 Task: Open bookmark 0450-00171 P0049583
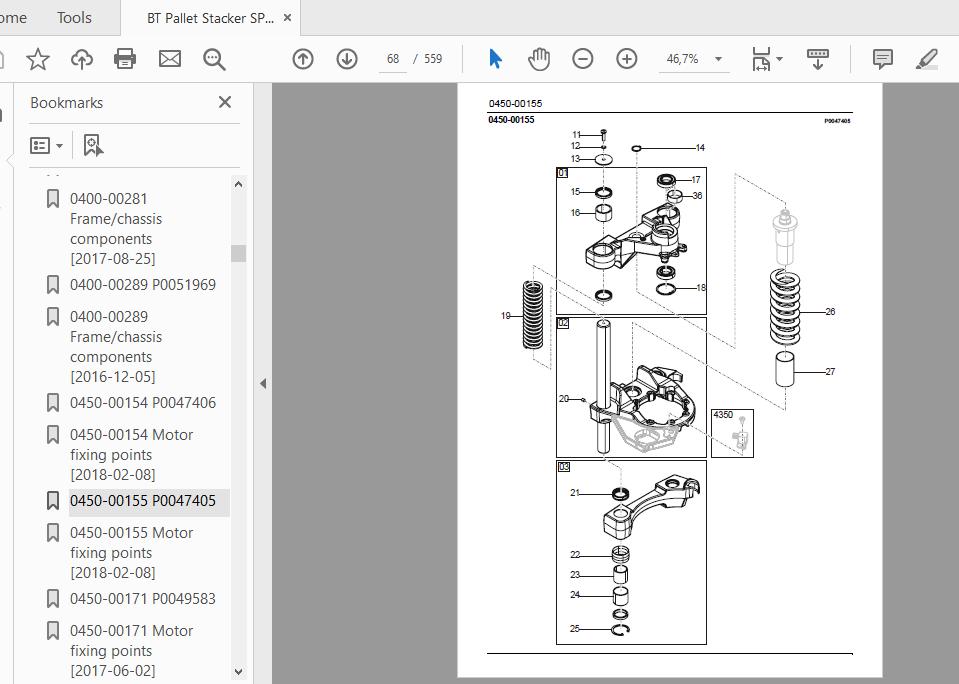pos(143,598)
